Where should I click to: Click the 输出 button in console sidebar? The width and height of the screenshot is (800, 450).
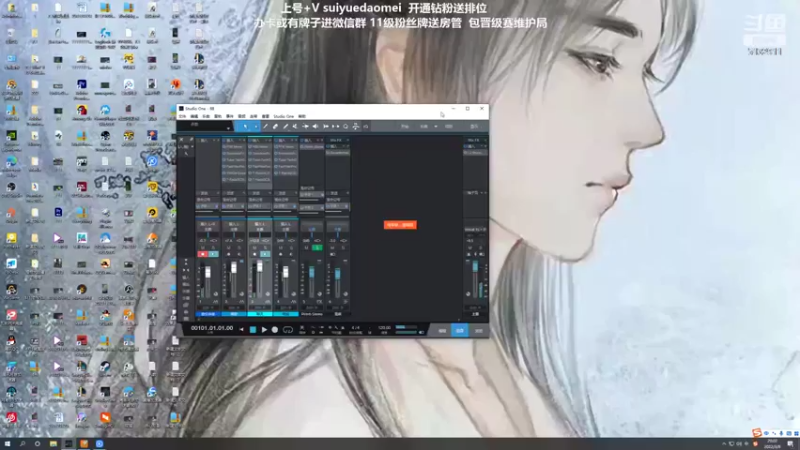[186, 285]
